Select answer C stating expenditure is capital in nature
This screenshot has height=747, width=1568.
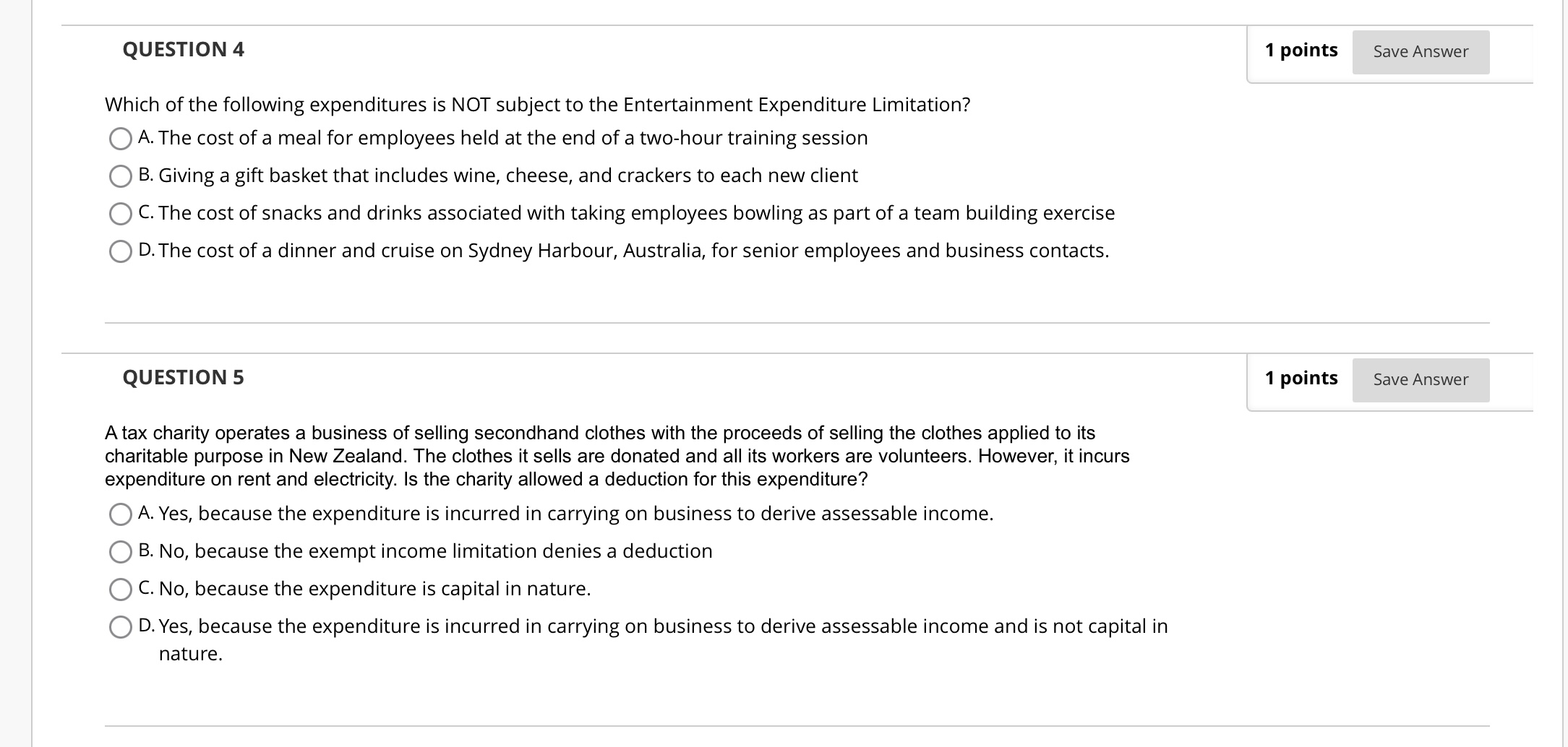(x=121, y=589)
